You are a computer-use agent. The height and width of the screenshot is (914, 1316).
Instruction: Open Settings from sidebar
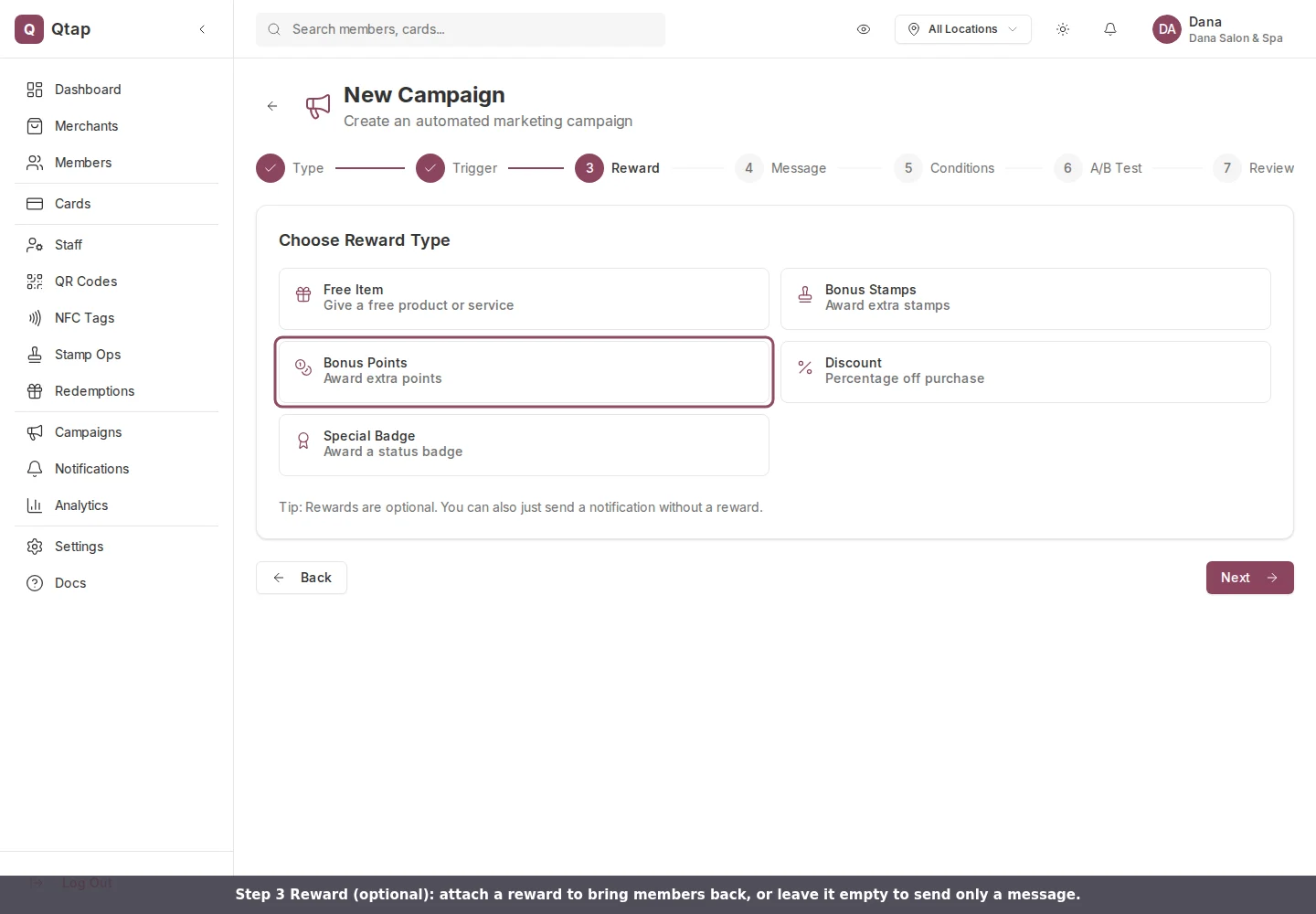[117, 547]
